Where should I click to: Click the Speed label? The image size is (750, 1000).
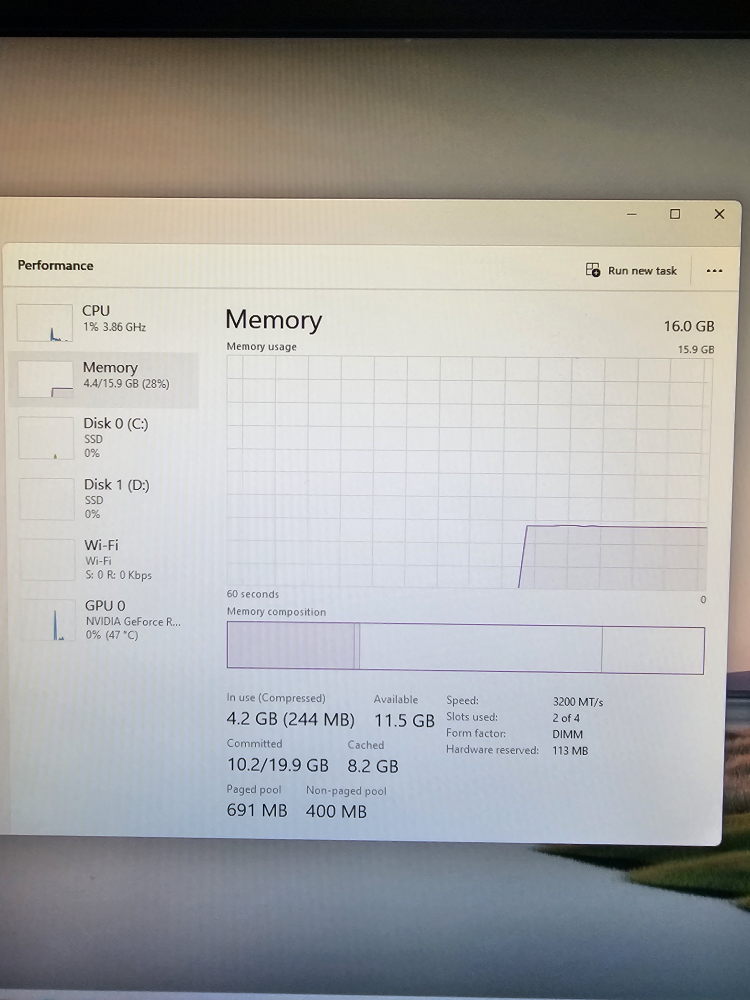462,700
